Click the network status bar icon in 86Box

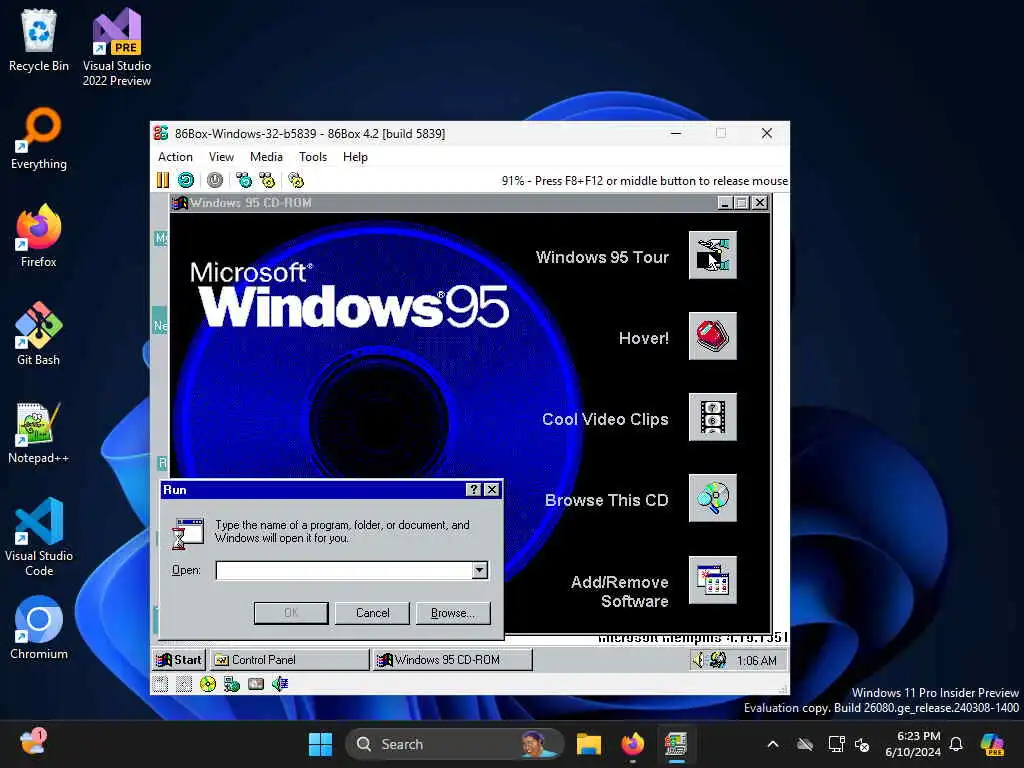[232, 684]
